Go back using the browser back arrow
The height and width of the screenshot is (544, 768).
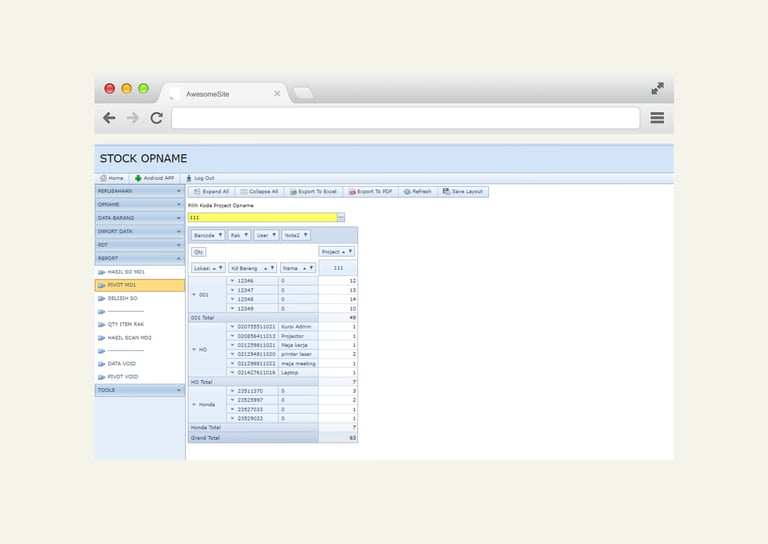tap(109, 118)
